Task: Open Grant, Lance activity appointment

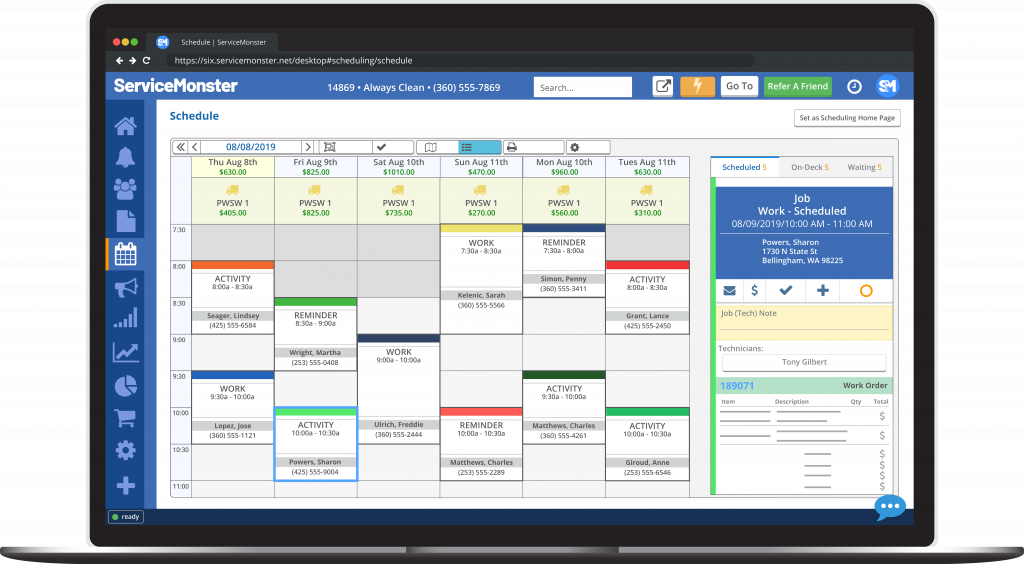Action: click(x=647, y=298)
